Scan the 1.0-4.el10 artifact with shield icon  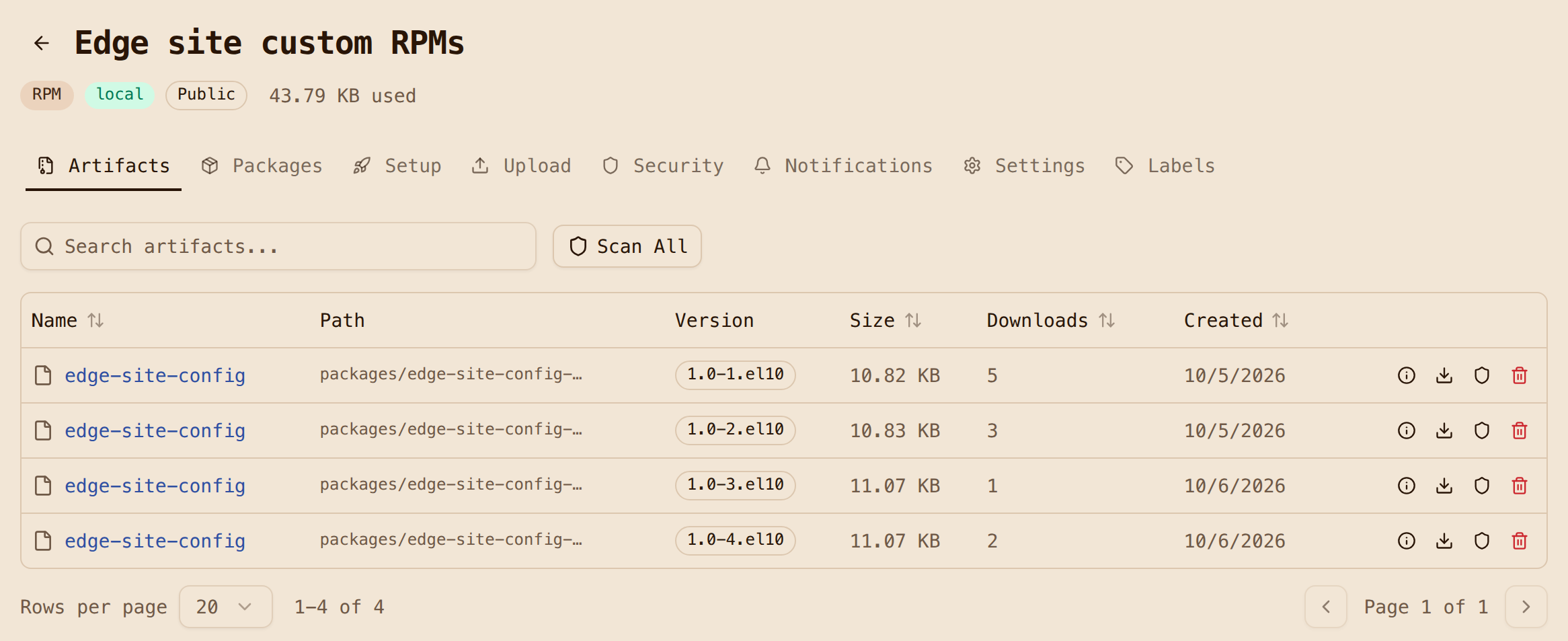(x=1482, y=541)
